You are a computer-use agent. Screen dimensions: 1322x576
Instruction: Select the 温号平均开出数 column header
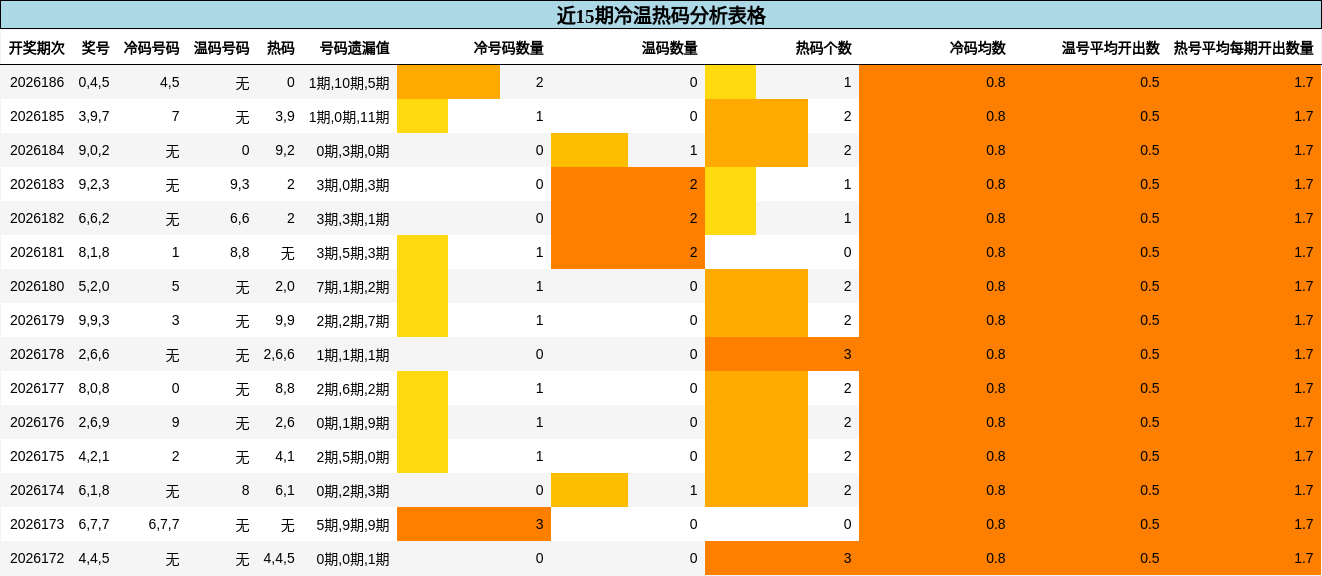click(x=1111, y=48)
